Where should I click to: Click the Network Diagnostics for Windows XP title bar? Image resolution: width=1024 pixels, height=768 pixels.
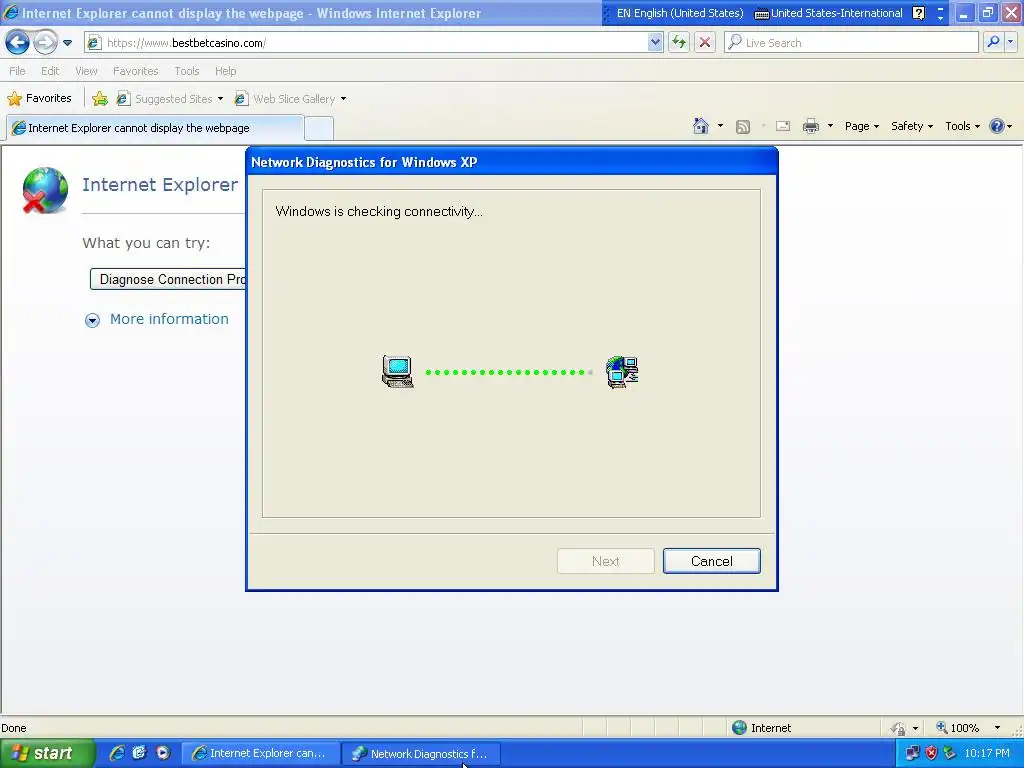coord(511,162)
